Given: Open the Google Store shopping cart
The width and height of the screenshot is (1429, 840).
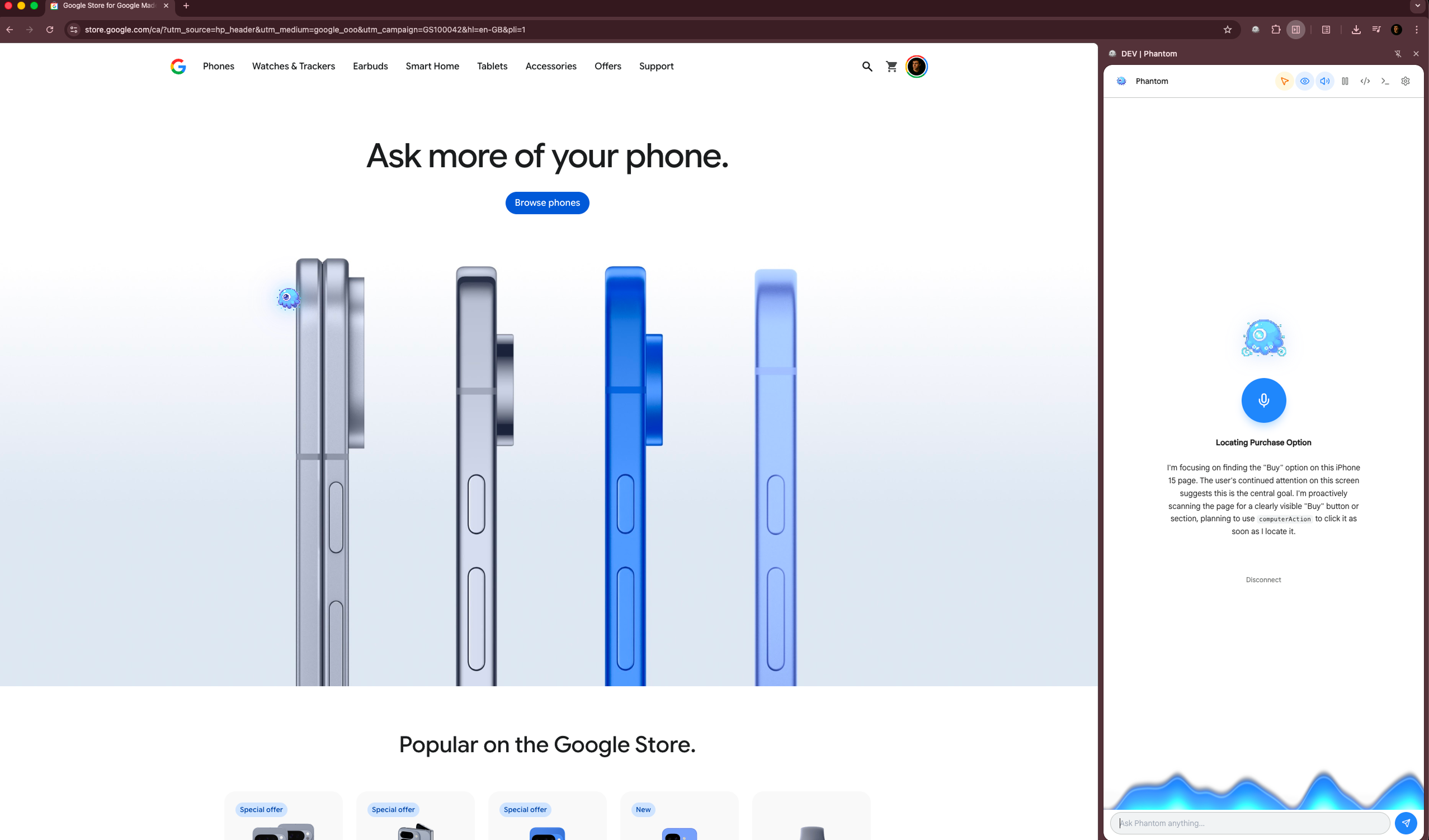Looking at the screenshot, I should tap(892, 67).
